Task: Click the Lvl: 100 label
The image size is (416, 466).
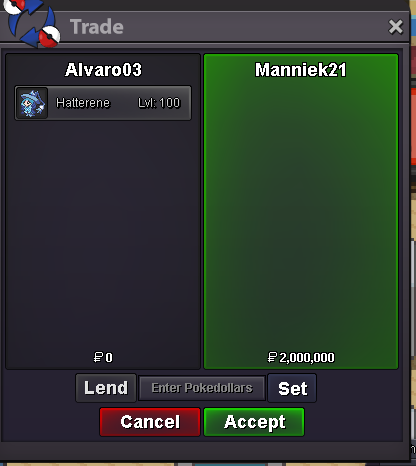Action: tap(159, 103)
